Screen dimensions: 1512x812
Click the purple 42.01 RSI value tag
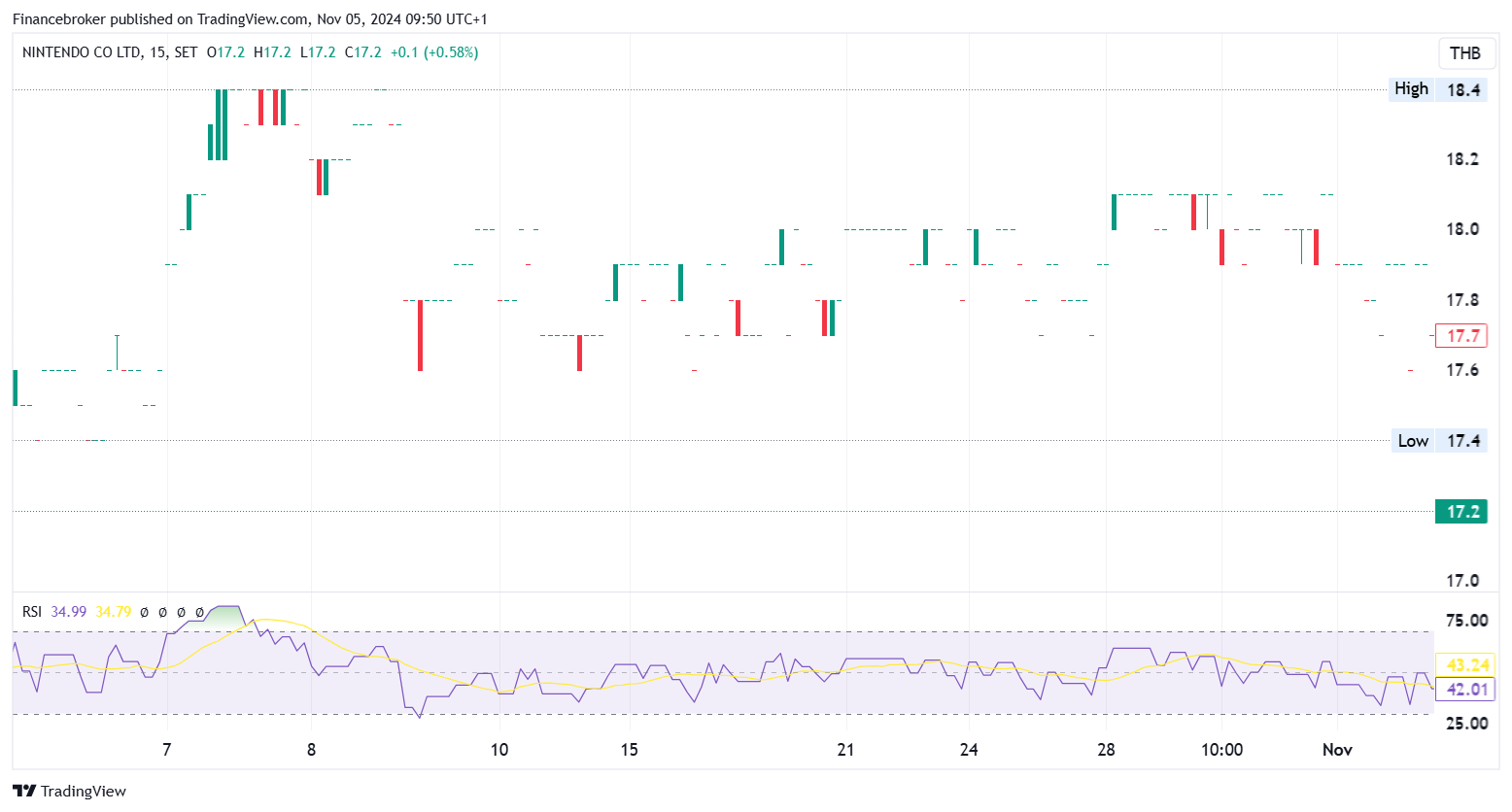click(x=1466, y=690)
